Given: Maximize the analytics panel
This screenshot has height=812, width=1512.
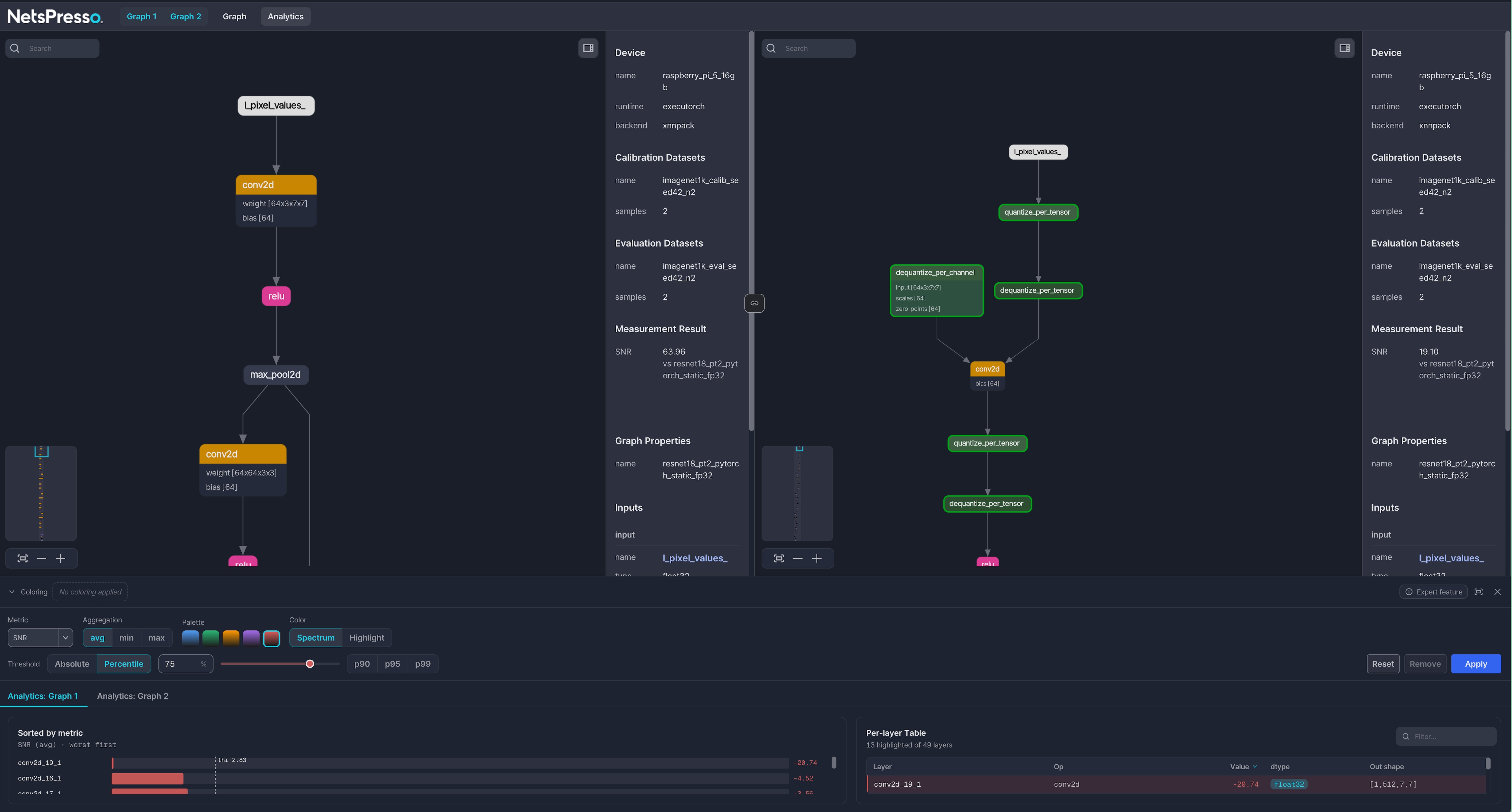Looking at the screenshot, I should [x=1478, y=592].
